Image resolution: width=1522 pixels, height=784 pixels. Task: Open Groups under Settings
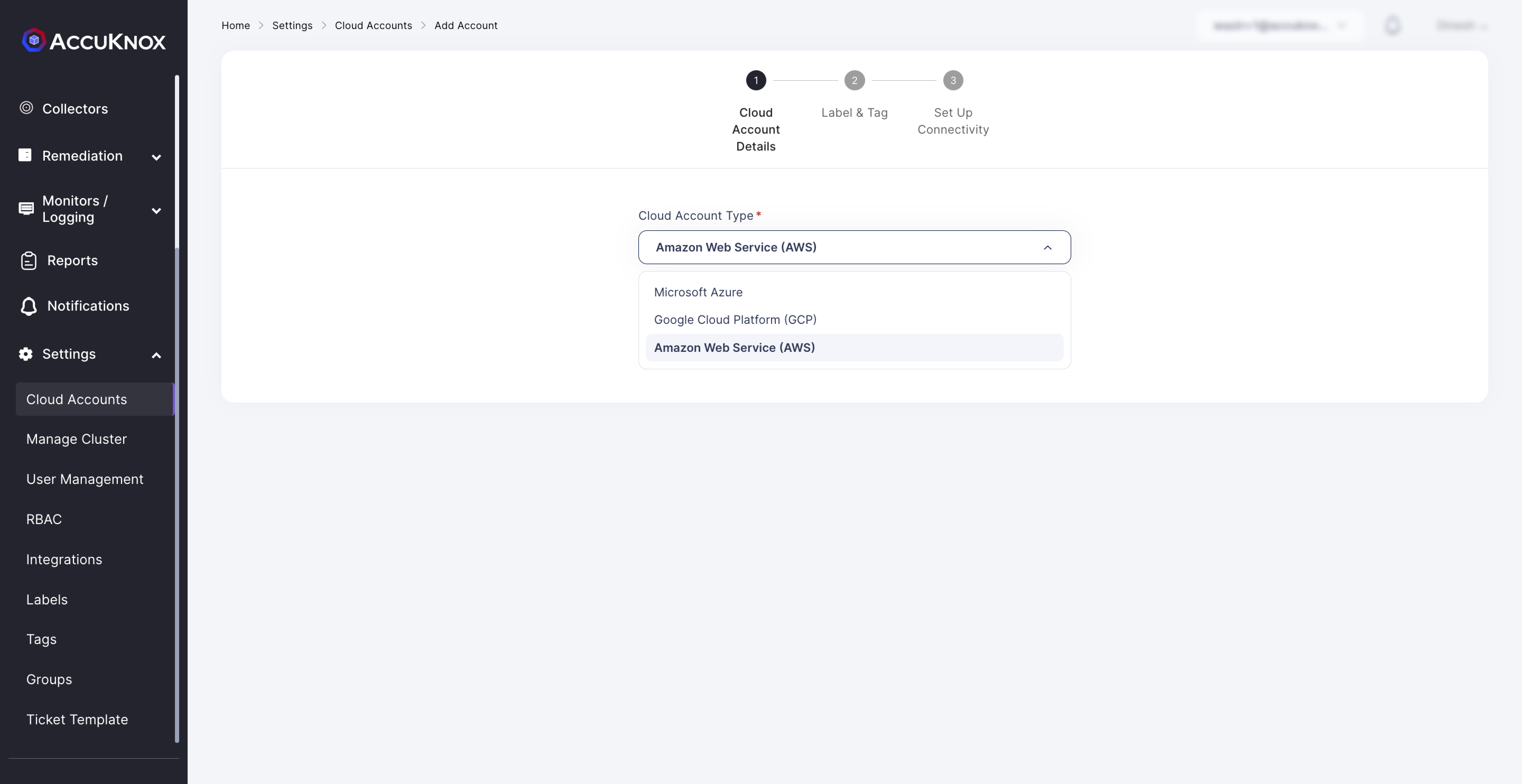pos(49,679)
